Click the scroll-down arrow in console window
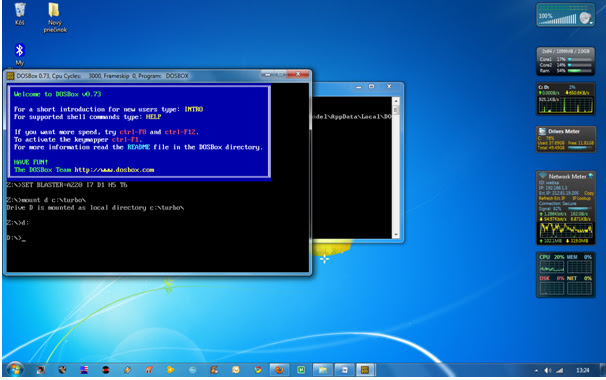 pyautogui.click(x=396, y=235)
